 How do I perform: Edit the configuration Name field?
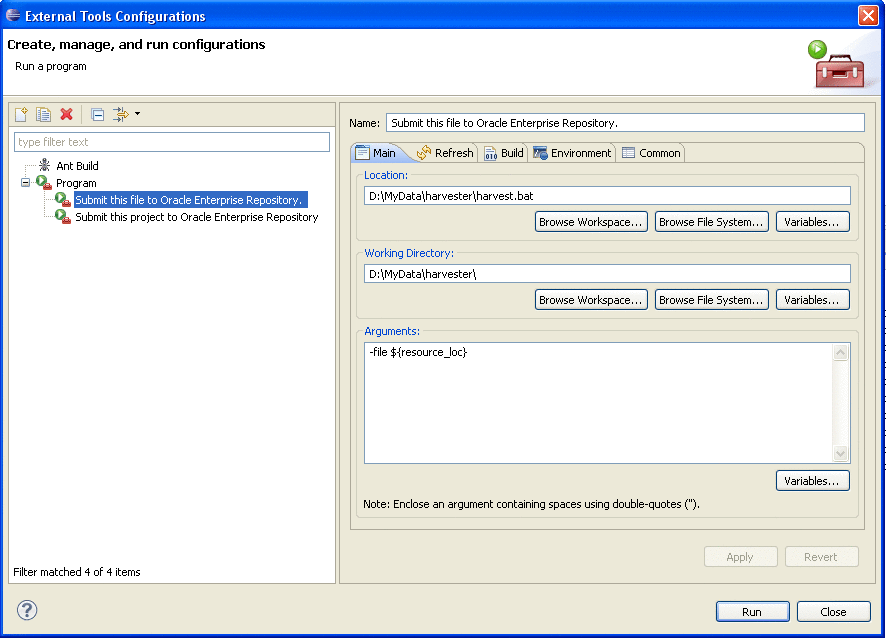[625, 123]
